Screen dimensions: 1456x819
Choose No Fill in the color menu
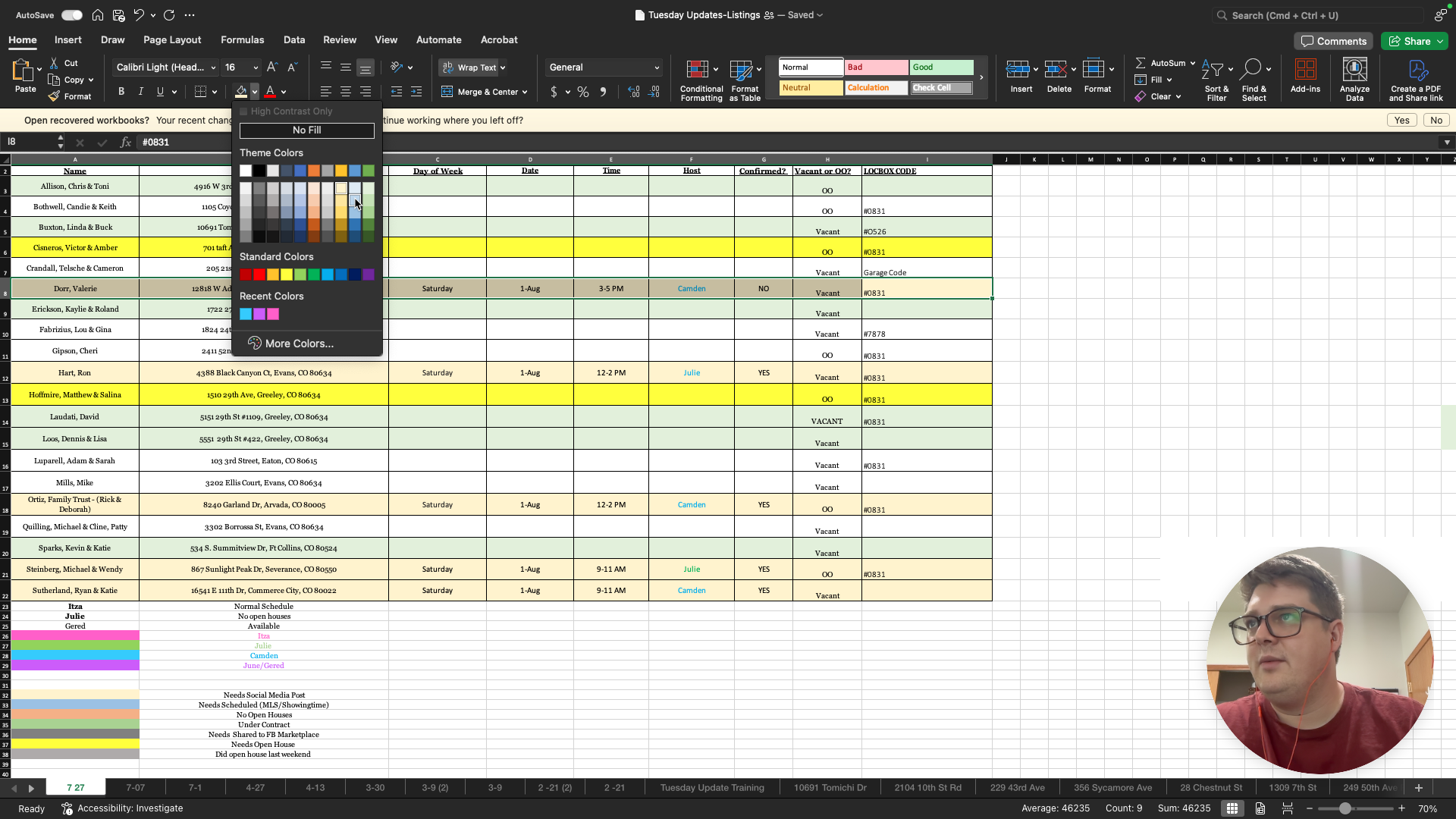pyautogui.click(x=307, y=130)
